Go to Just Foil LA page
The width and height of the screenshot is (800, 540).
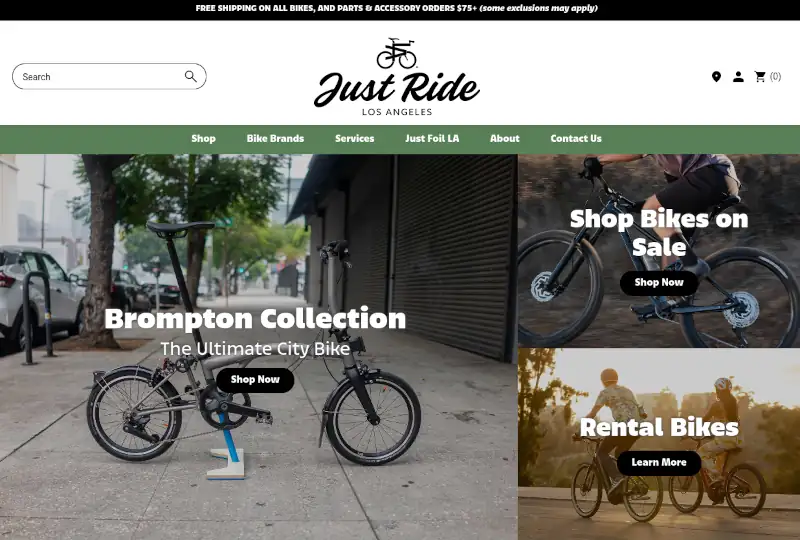[432, 138]
